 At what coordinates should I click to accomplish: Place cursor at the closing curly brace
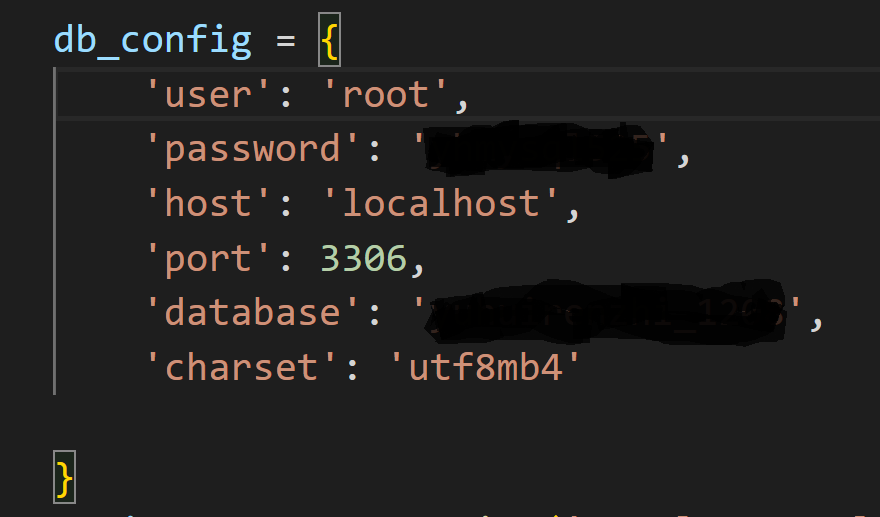click(x=65, y=478)
